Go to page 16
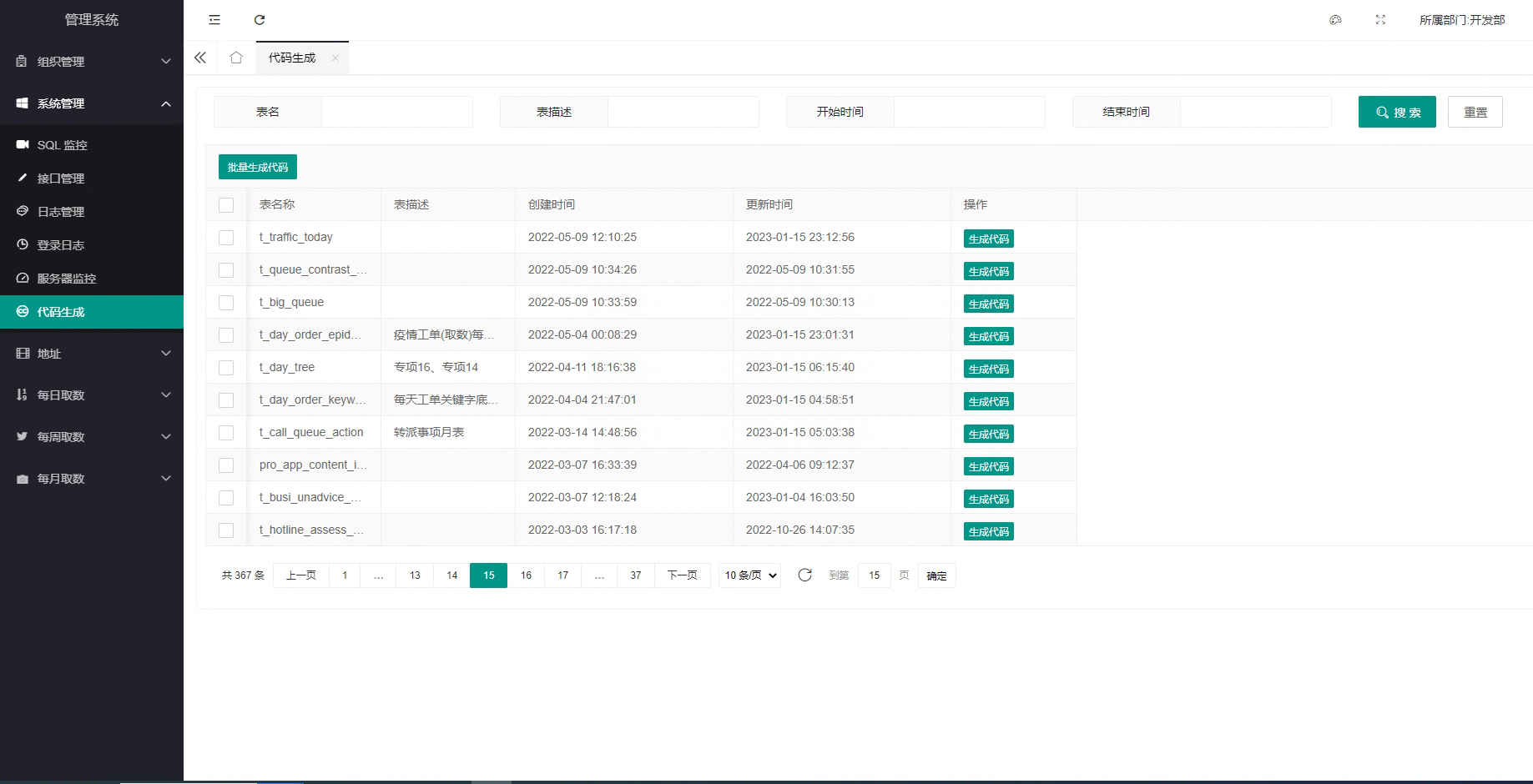 pos(526,575)
